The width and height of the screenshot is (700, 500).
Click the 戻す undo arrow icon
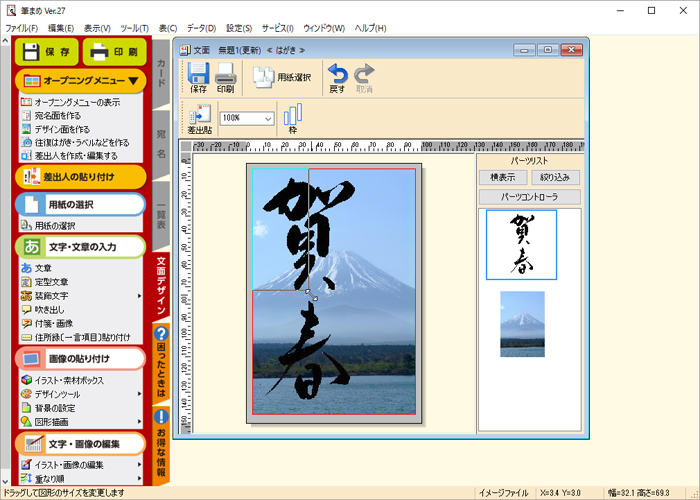(x=338, y=76)
